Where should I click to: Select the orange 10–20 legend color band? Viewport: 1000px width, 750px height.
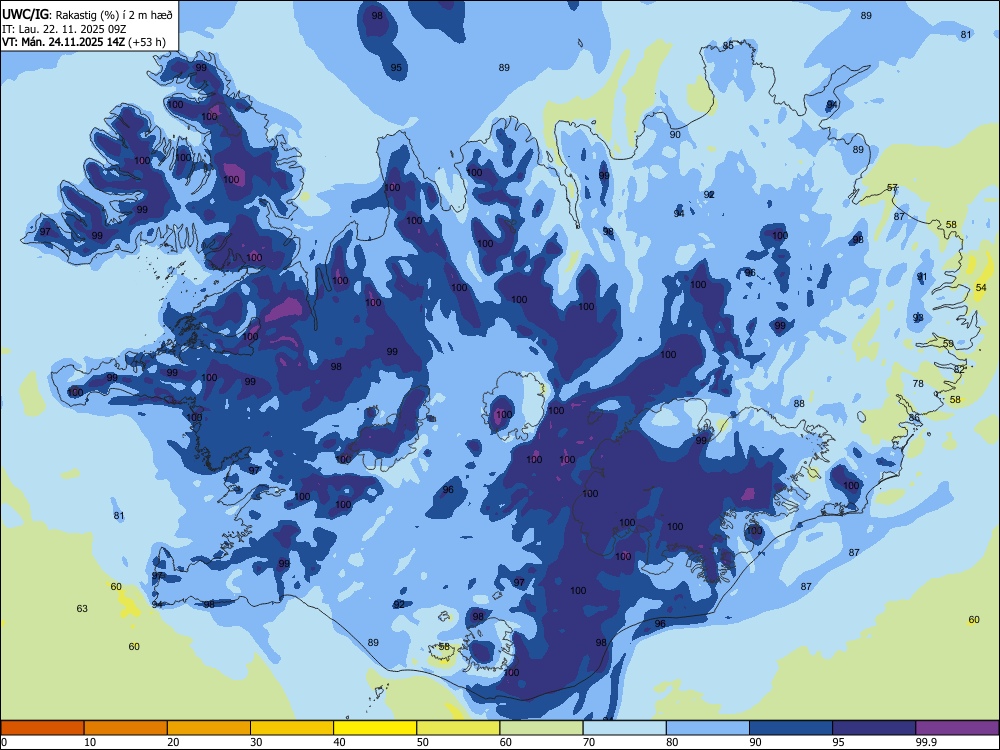point(126,728)
